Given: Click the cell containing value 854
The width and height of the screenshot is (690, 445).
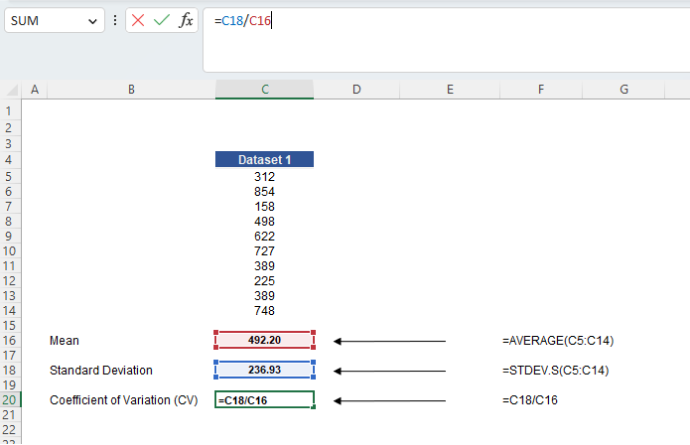Looking at the screenshot, I should tap(264, 191).
